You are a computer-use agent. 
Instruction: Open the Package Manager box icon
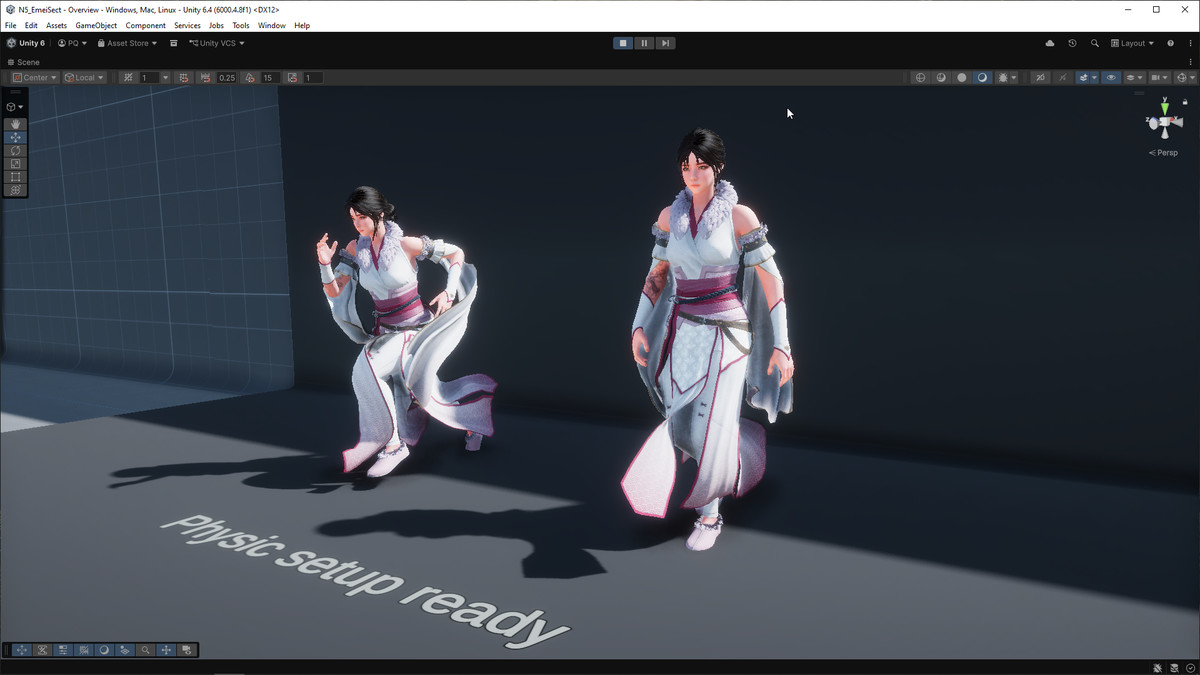pos(174,43)
